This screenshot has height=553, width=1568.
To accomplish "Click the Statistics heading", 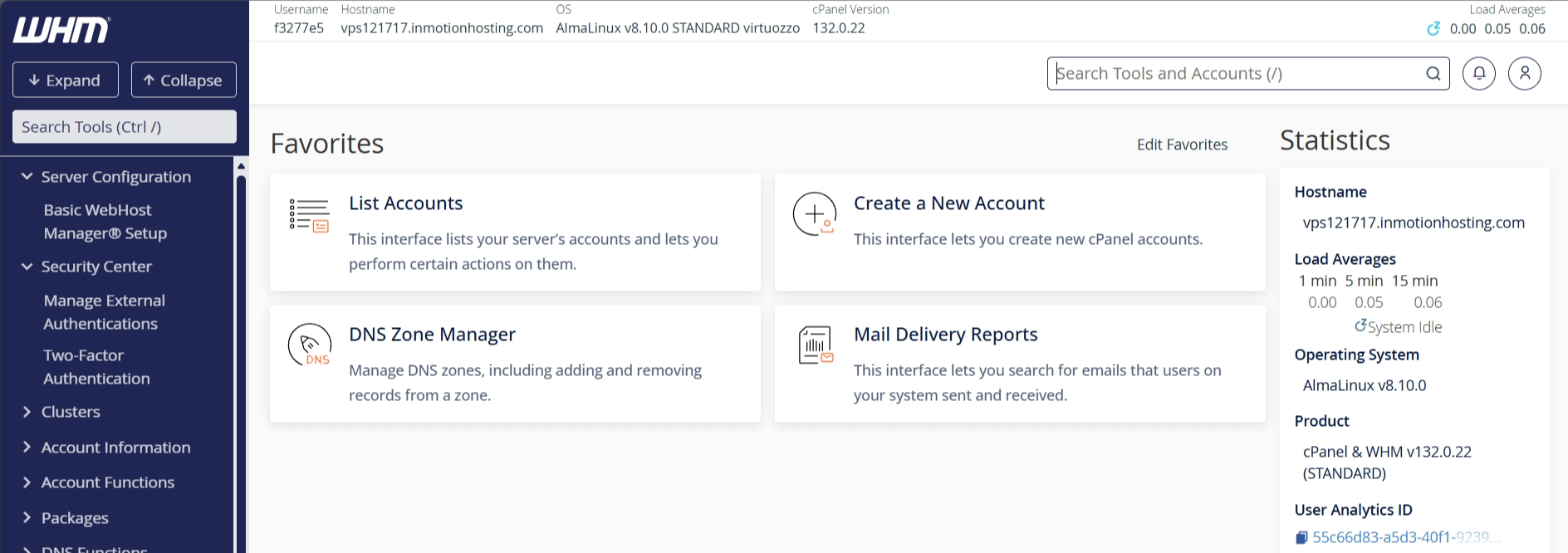I will [1335, 140].
